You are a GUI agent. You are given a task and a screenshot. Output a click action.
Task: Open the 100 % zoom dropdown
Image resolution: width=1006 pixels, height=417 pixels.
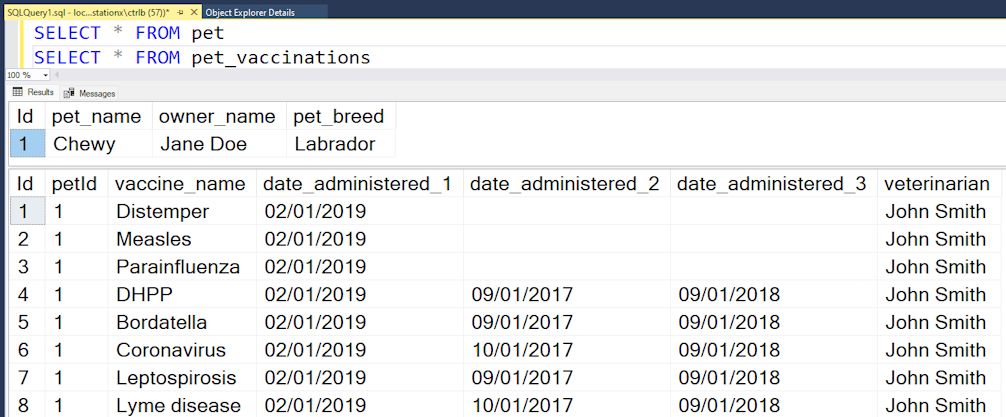point(43,75)
